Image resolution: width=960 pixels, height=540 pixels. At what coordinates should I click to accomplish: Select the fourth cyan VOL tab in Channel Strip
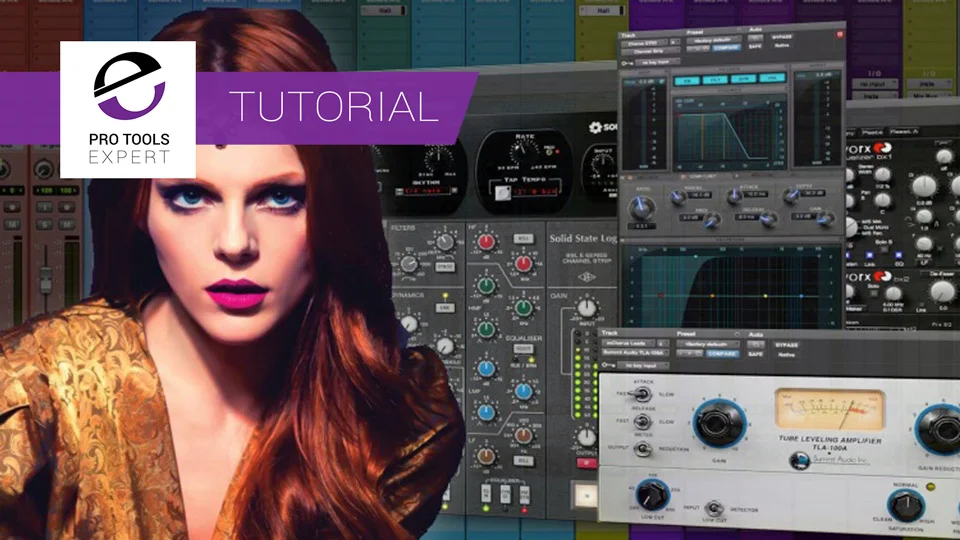[772, 78]
